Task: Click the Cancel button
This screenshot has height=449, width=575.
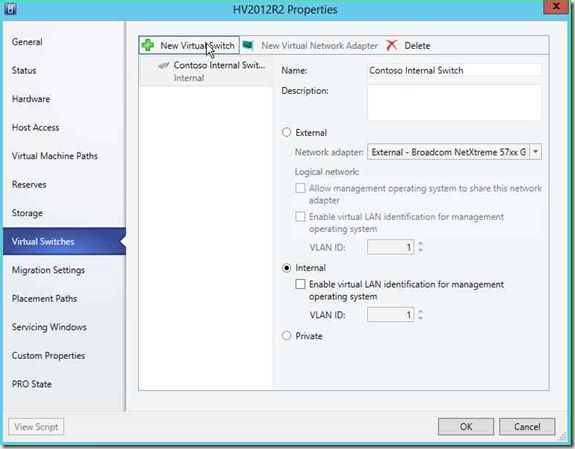Action: (x=527, y=427)
